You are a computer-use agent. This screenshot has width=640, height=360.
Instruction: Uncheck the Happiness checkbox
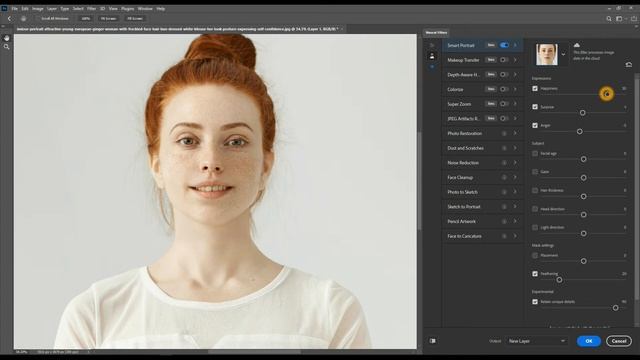[x=535, y=88]
